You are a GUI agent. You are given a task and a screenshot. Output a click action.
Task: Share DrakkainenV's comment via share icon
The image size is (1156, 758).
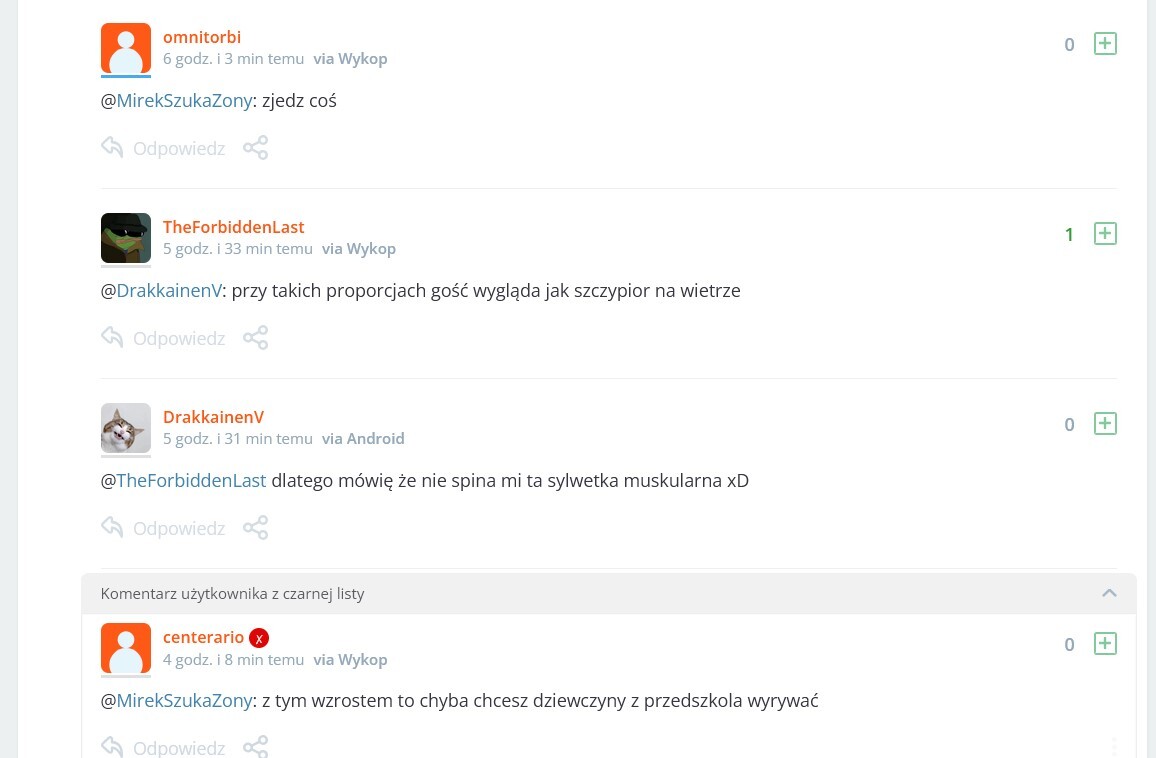(x=256, y=528)
